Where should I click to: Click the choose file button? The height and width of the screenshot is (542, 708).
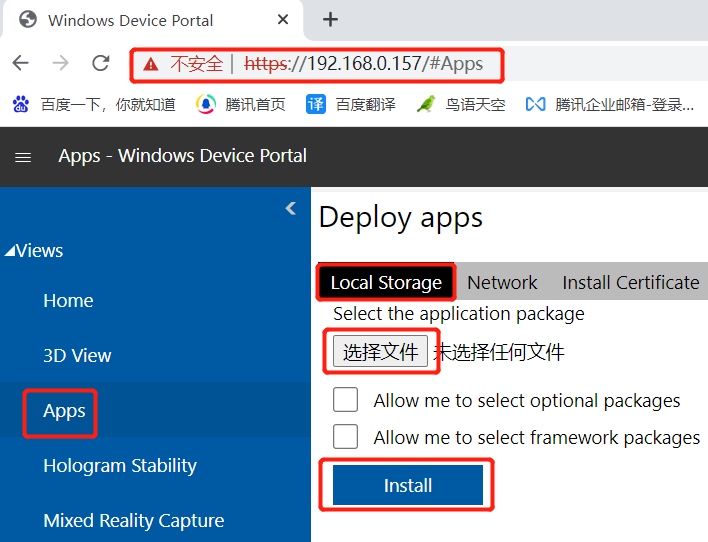pyautogui.click(x=380, y=351)
